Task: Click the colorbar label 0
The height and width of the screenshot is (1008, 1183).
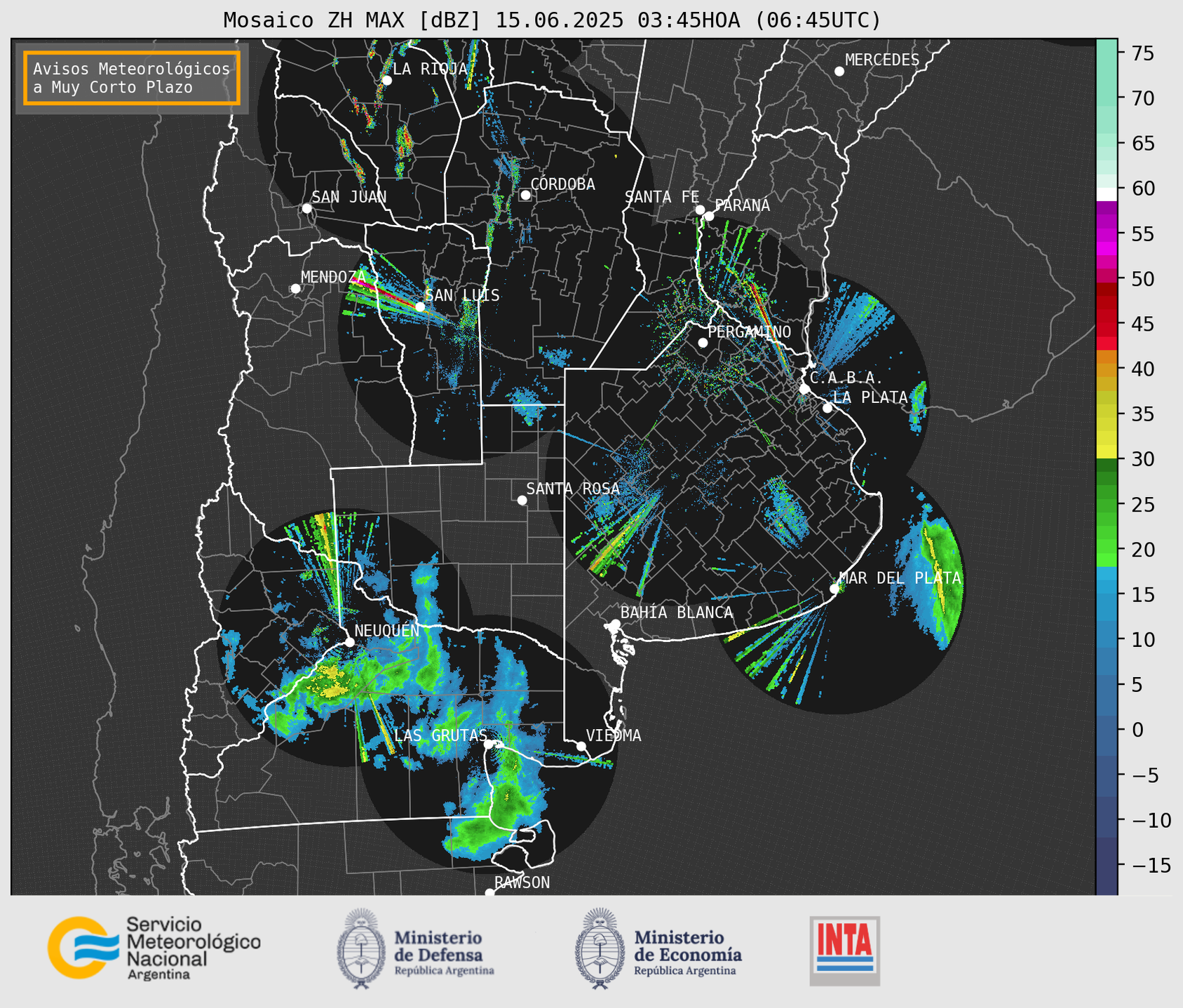Action: click(x=1137, y=730)
